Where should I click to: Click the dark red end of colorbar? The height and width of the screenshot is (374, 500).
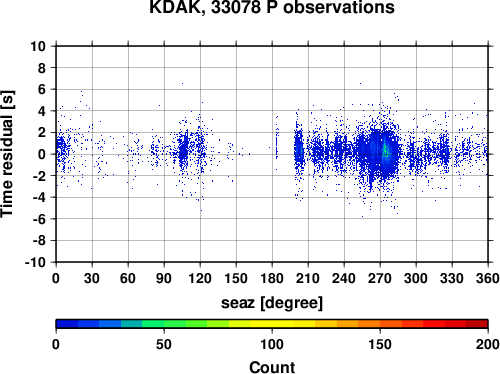[477, 324]
